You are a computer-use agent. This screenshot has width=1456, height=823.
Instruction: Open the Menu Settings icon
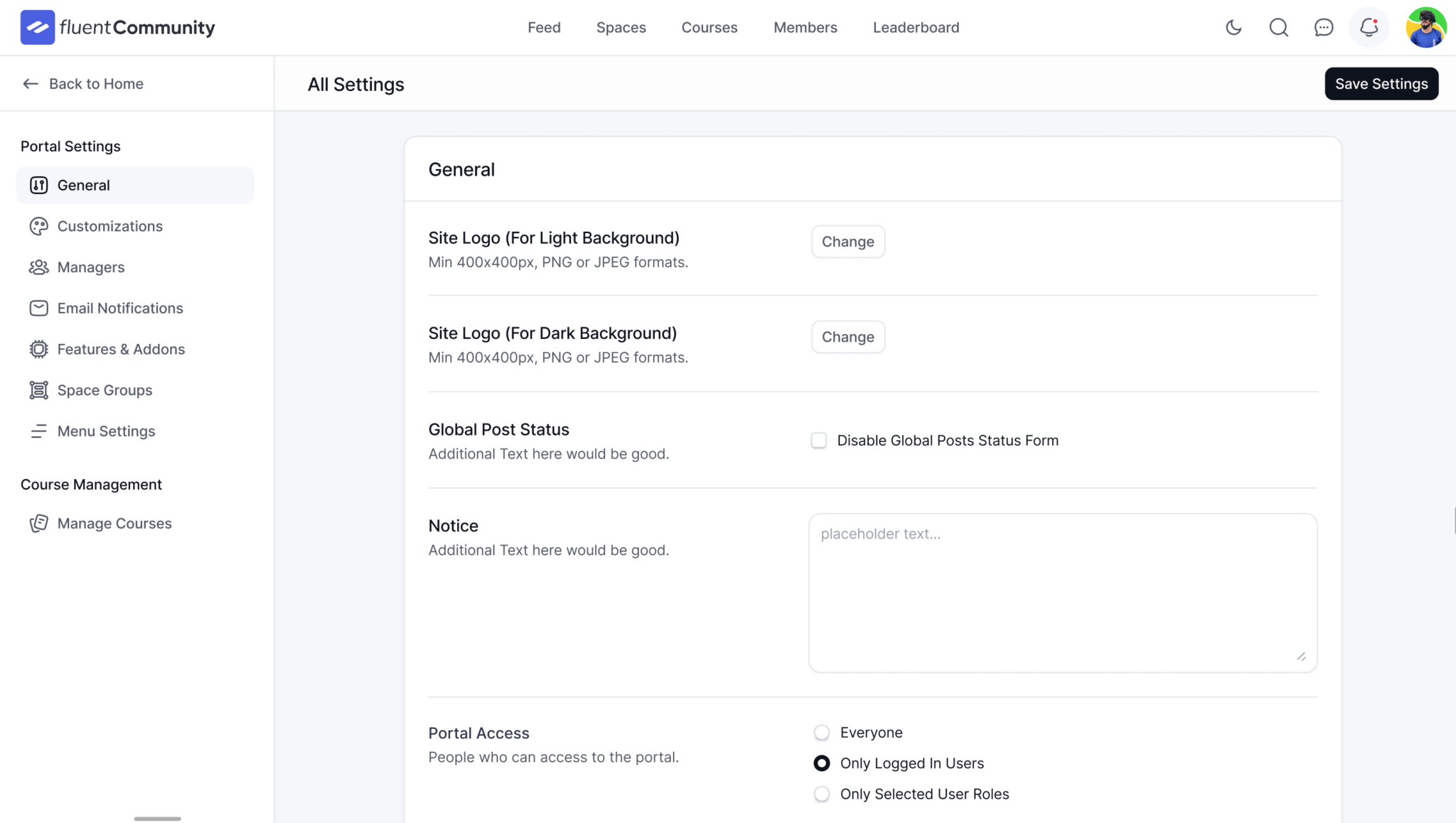[38, 431]
